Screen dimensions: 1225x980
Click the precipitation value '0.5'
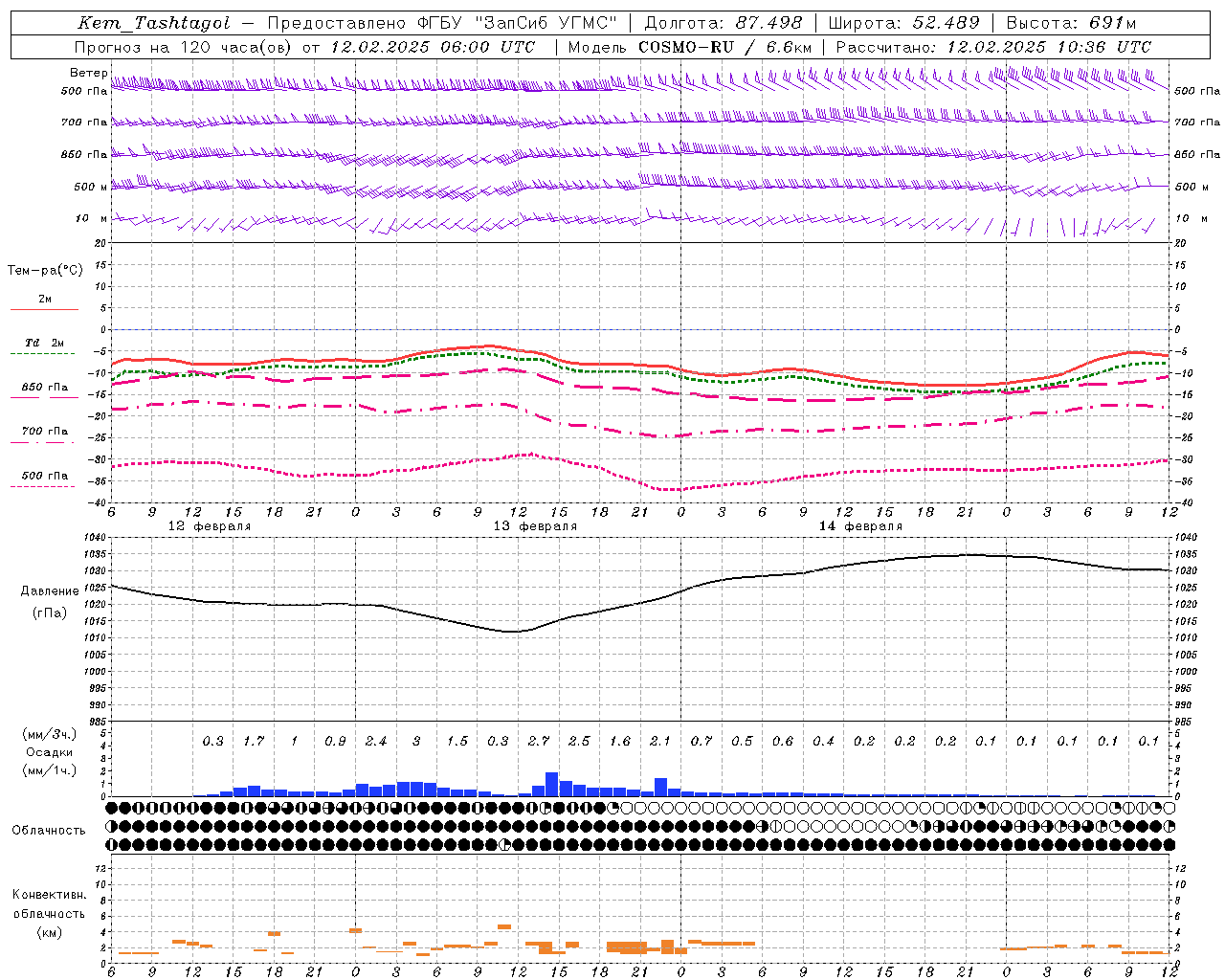(742, 741)
